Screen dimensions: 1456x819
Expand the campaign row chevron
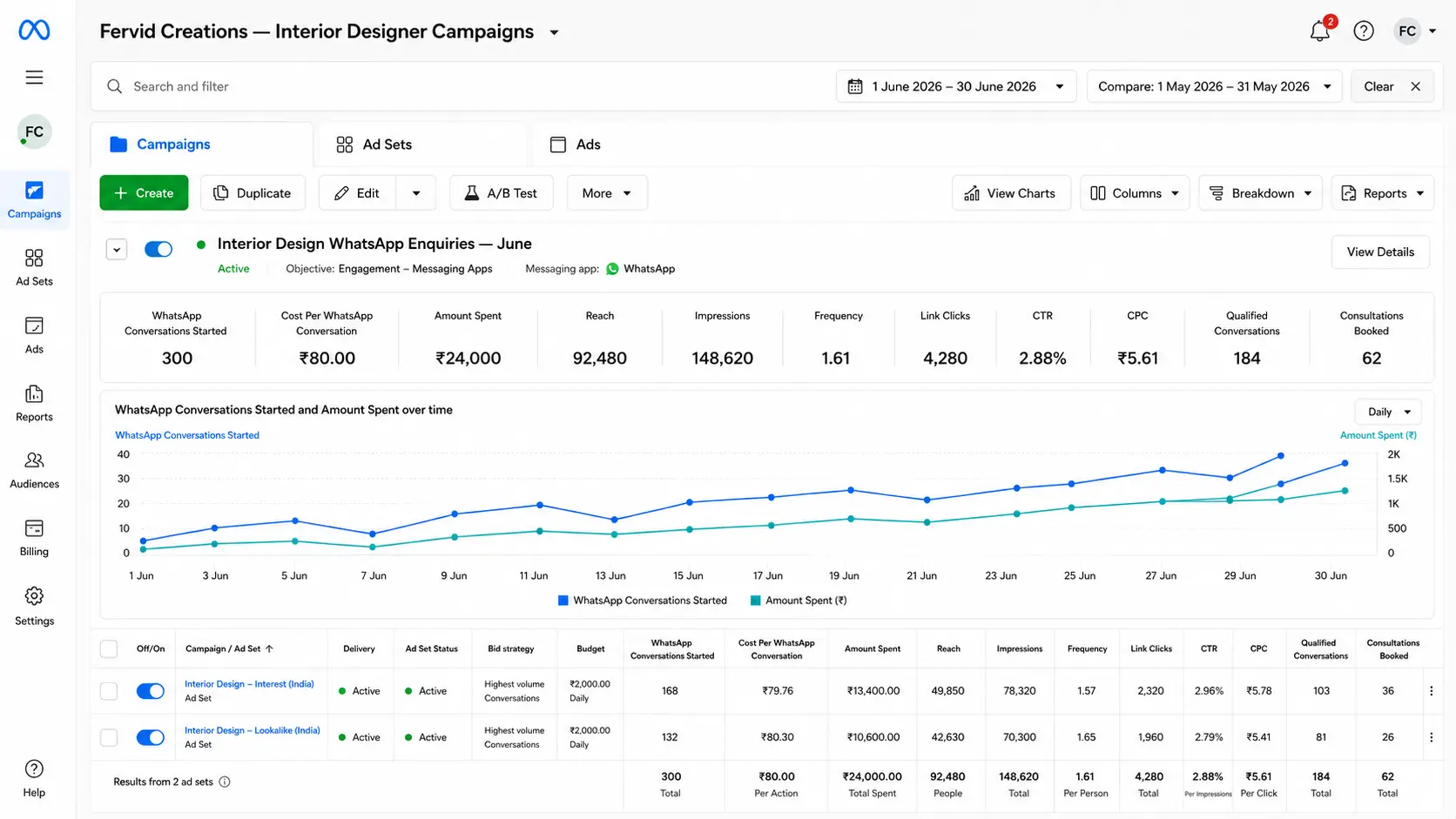click(x=117, y=249)
